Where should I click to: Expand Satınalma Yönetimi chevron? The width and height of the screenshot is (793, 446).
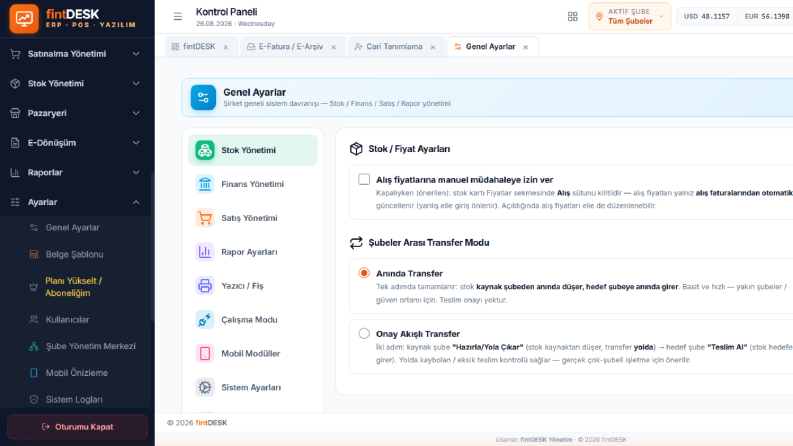click(136, 54)
